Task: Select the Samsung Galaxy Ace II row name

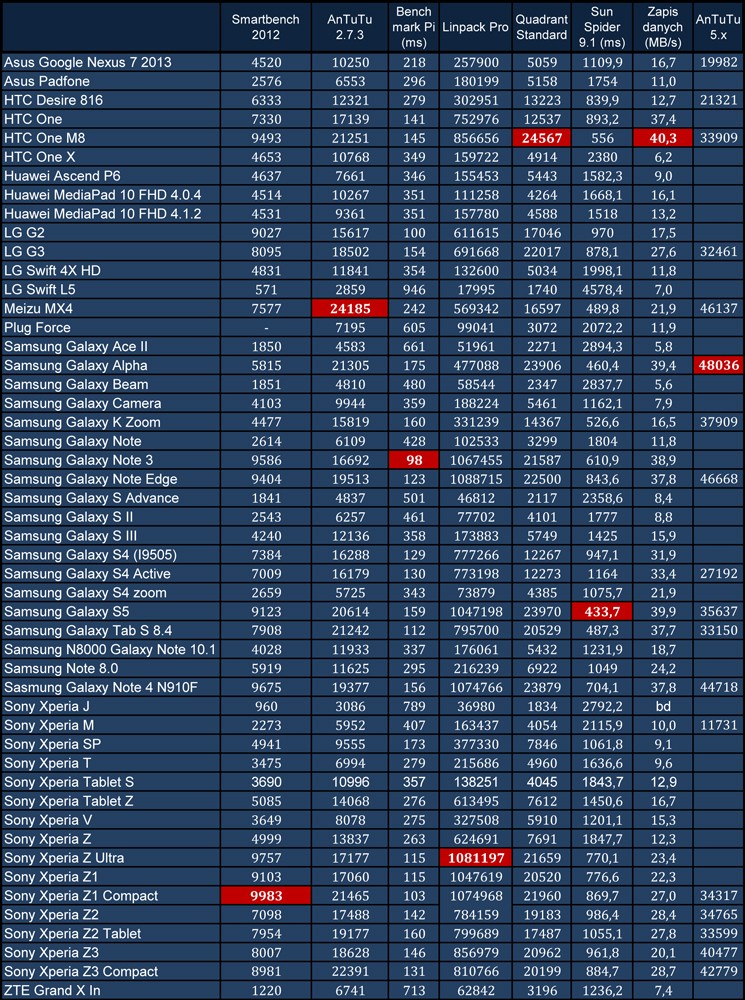Action: (75, 346)
